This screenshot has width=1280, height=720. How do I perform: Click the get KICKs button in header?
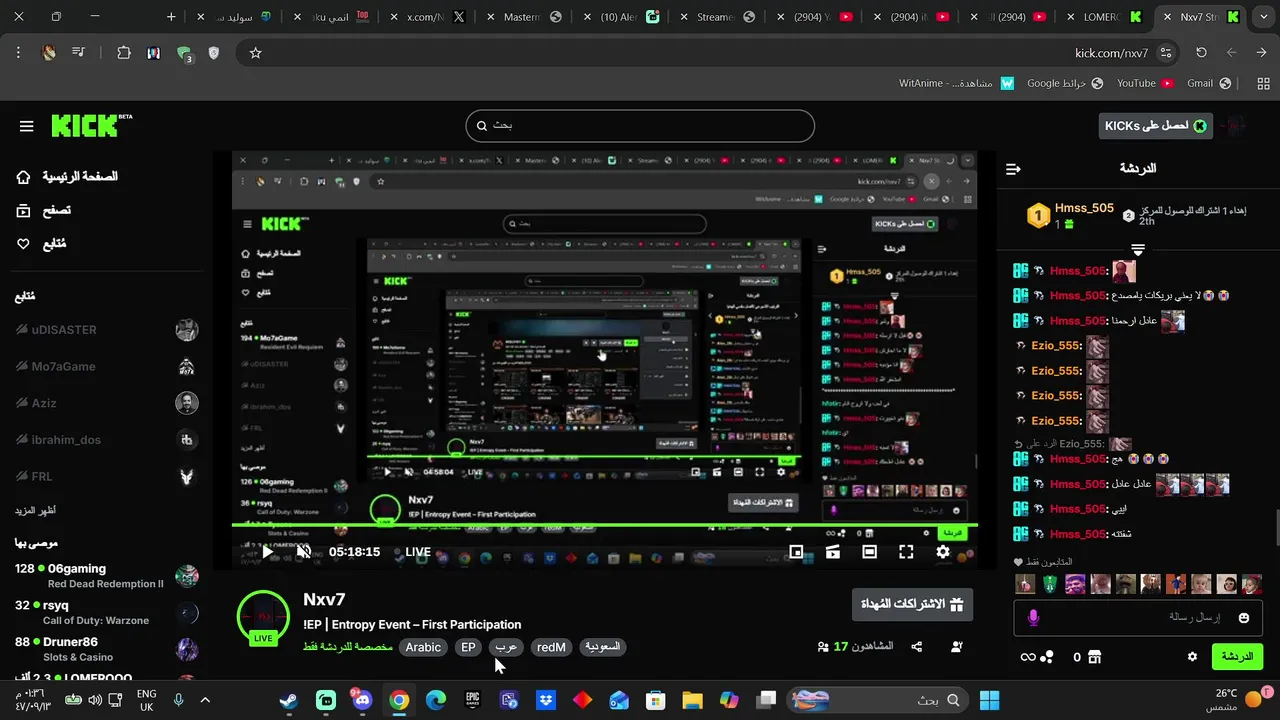(x=1155, y=126)
